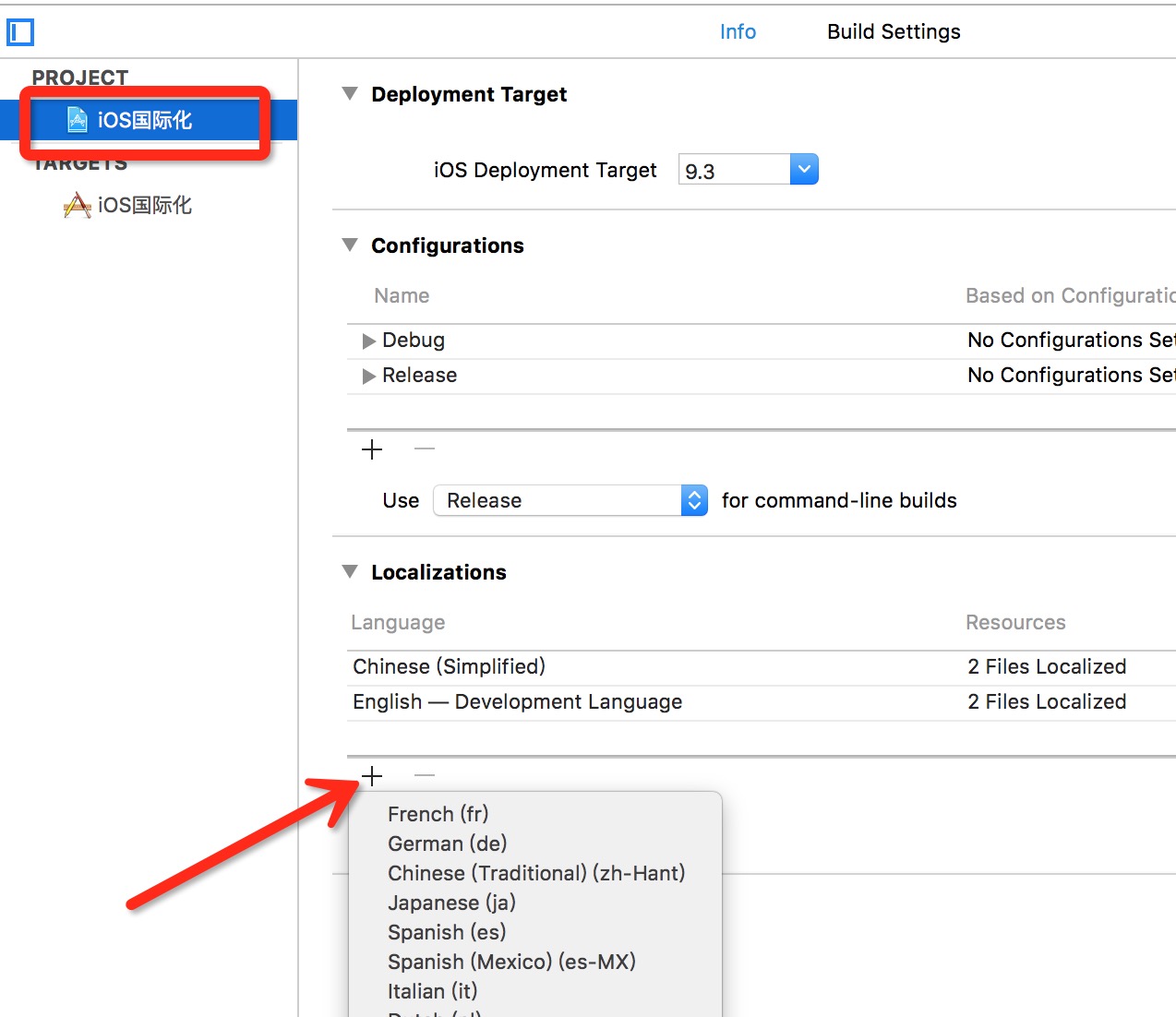
Task: Open iOS Deployment Target version dropdown
Action: 804,170
